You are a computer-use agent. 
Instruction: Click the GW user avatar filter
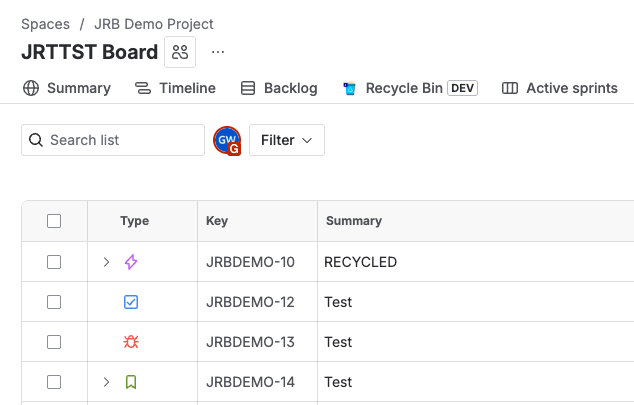227,141
